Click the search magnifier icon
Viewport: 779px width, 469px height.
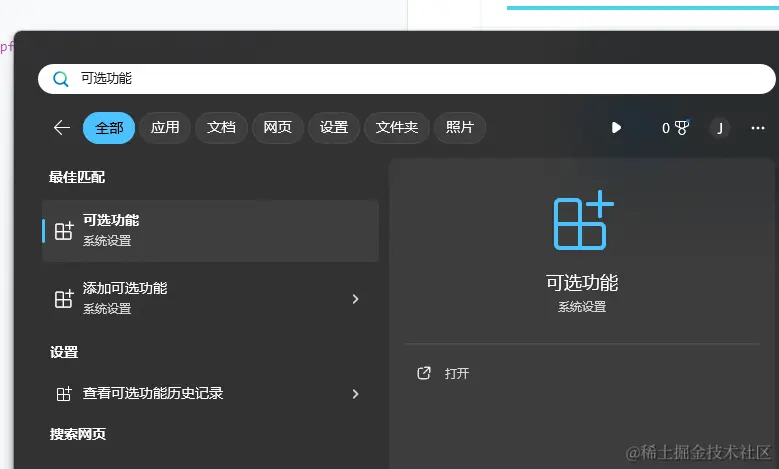[61, 79]
